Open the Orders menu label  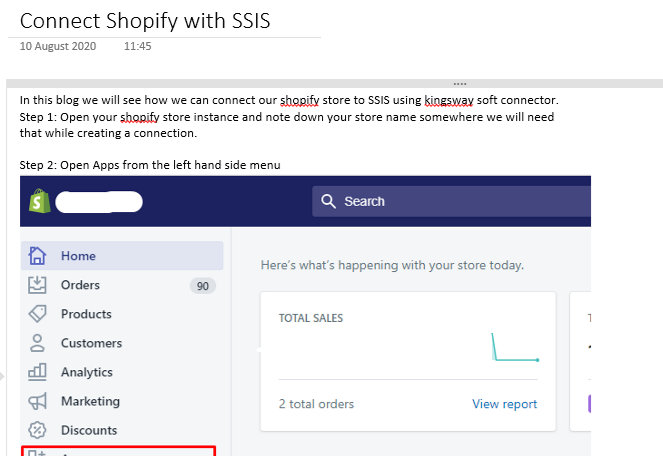[80, 285]
